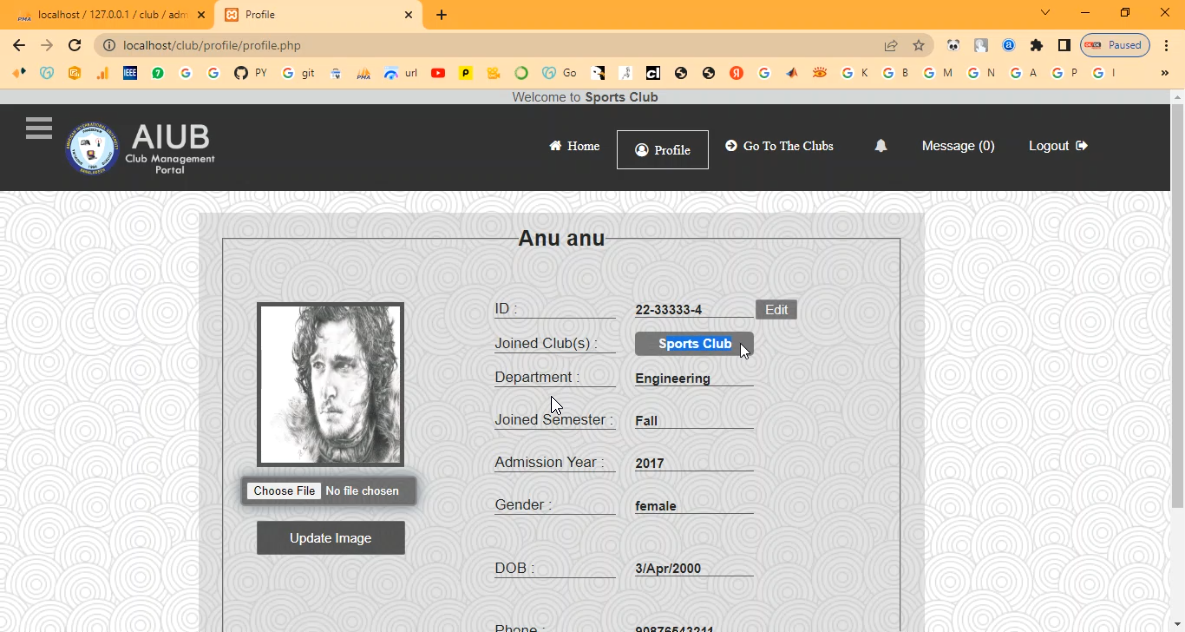Select the Profile navigation item
The image size is (1185, 632).
(662, 150)
